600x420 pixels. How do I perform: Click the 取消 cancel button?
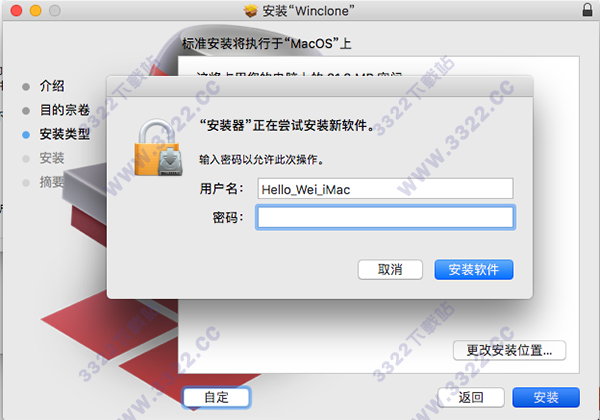[x=390, y=270]
